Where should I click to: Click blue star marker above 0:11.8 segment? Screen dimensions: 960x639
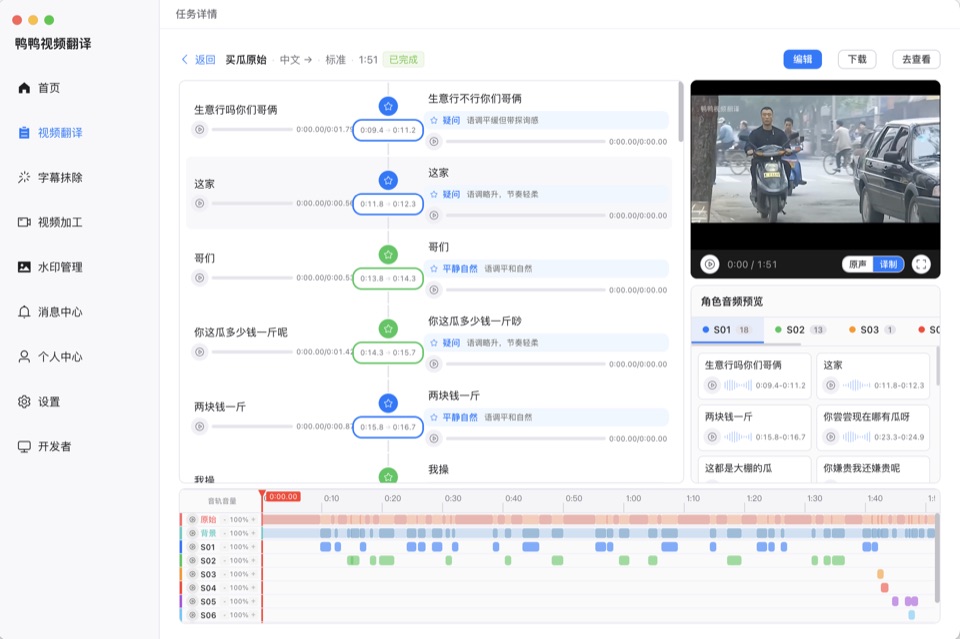click(x=388, y=180)
